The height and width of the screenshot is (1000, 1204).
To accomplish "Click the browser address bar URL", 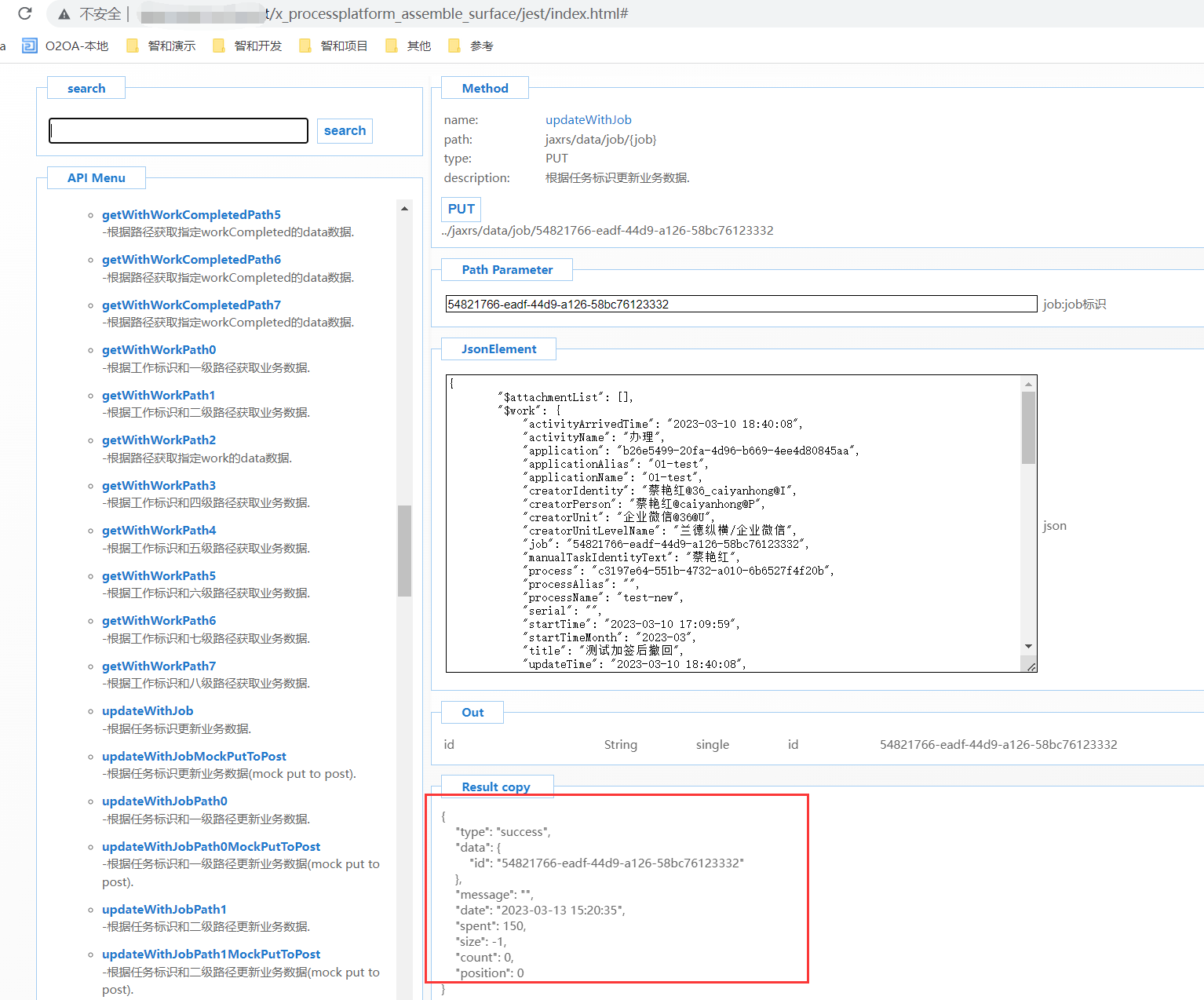I will [x=447, y=13].
